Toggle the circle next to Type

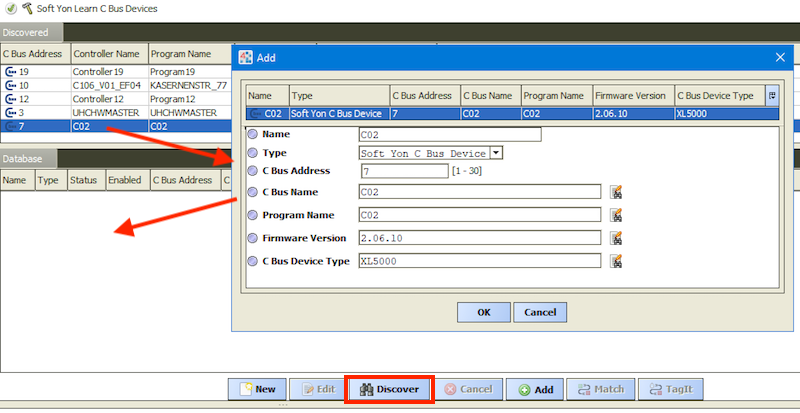(x=252, y=153)
